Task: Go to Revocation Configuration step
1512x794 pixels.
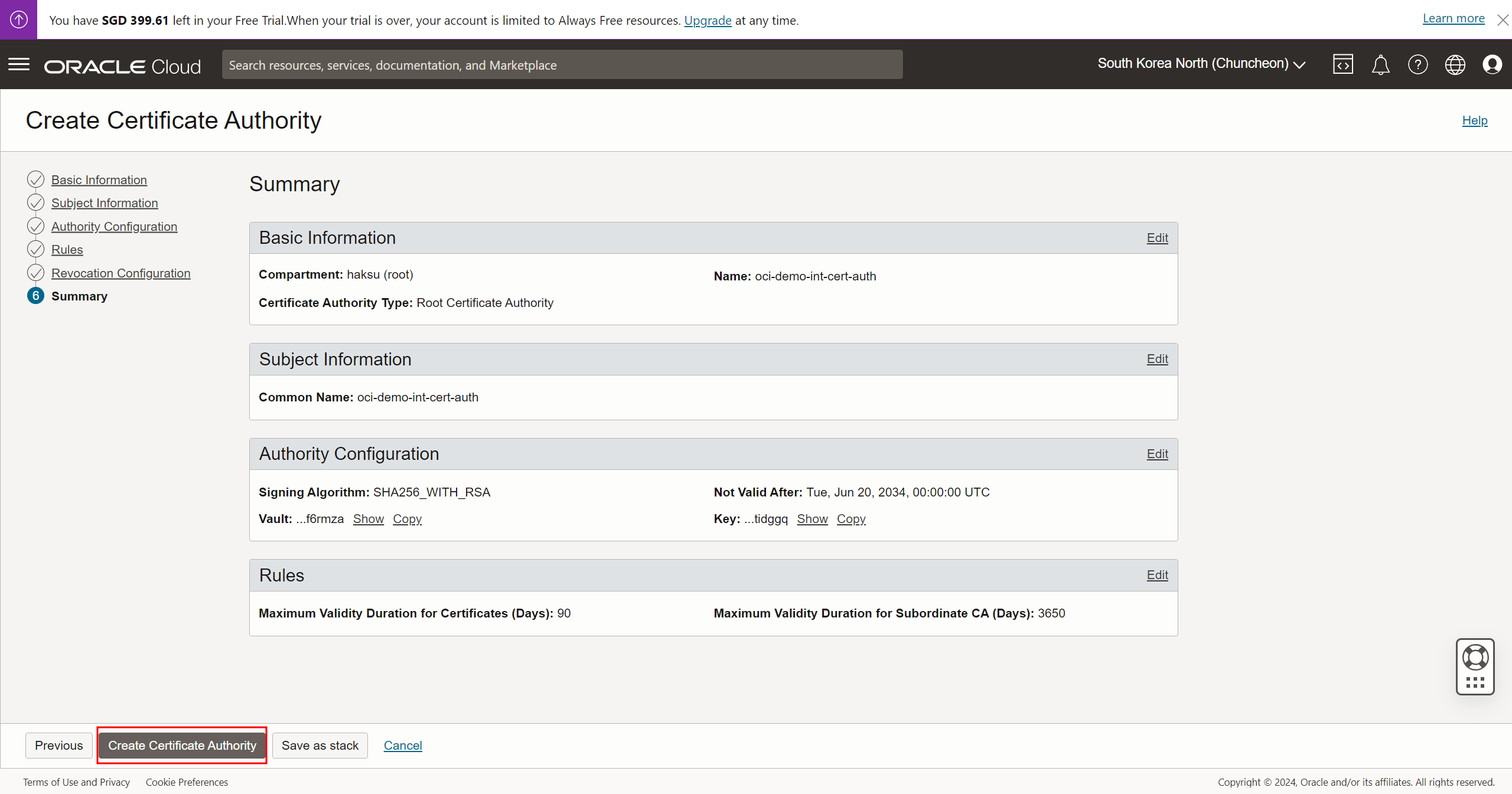Action: pos(120,273)
